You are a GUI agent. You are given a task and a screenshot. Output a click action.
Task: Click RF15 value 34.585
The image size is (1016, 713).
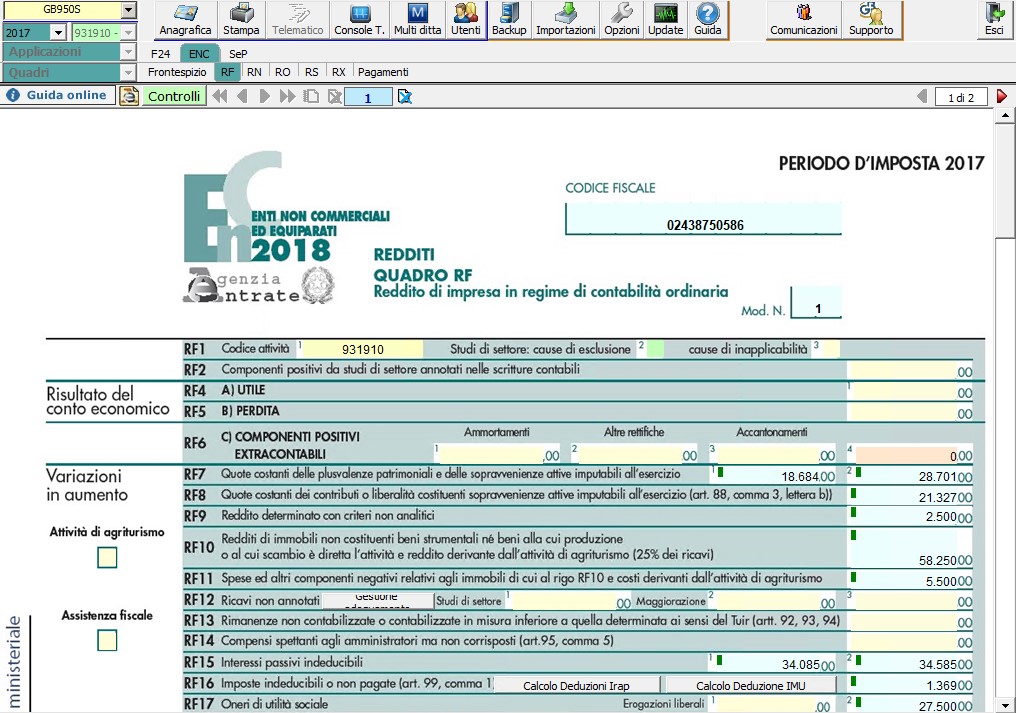[x=914, y=663]
